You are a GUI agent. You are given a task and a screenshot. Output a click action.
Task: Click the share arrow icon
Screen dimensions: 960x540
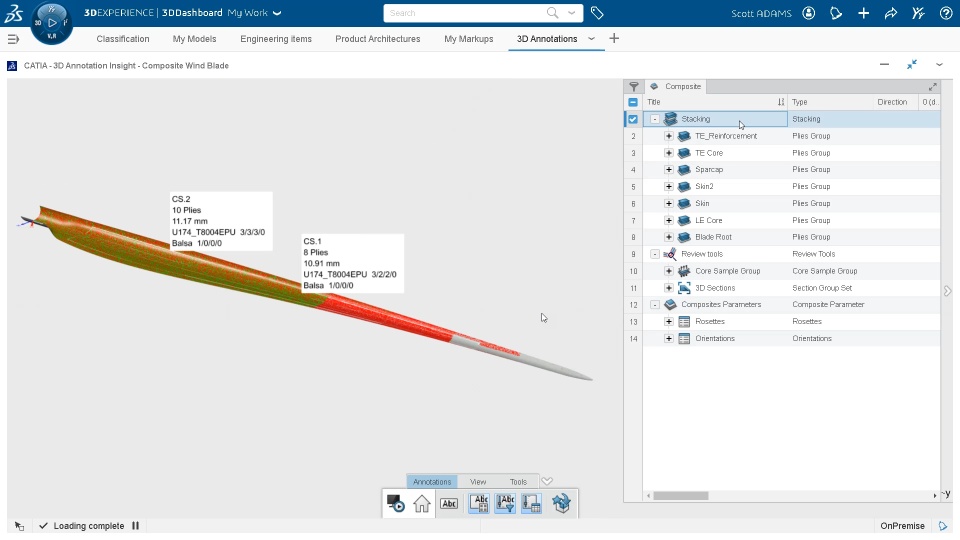(891, 13)
